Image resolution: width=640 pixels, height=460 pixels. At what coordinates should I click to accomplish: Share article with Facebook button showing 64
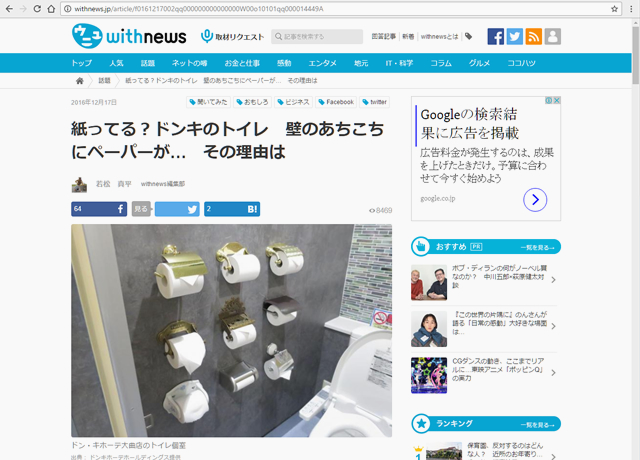pyautogui.click(x=99, y=209)
